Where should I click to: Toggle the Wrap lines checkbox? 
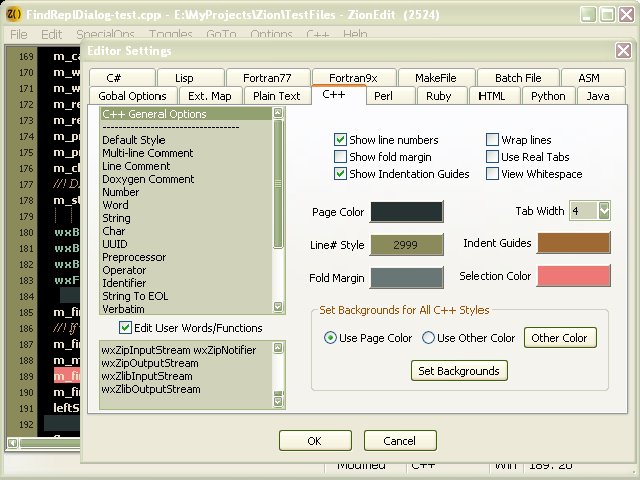(x=492, y=140)
